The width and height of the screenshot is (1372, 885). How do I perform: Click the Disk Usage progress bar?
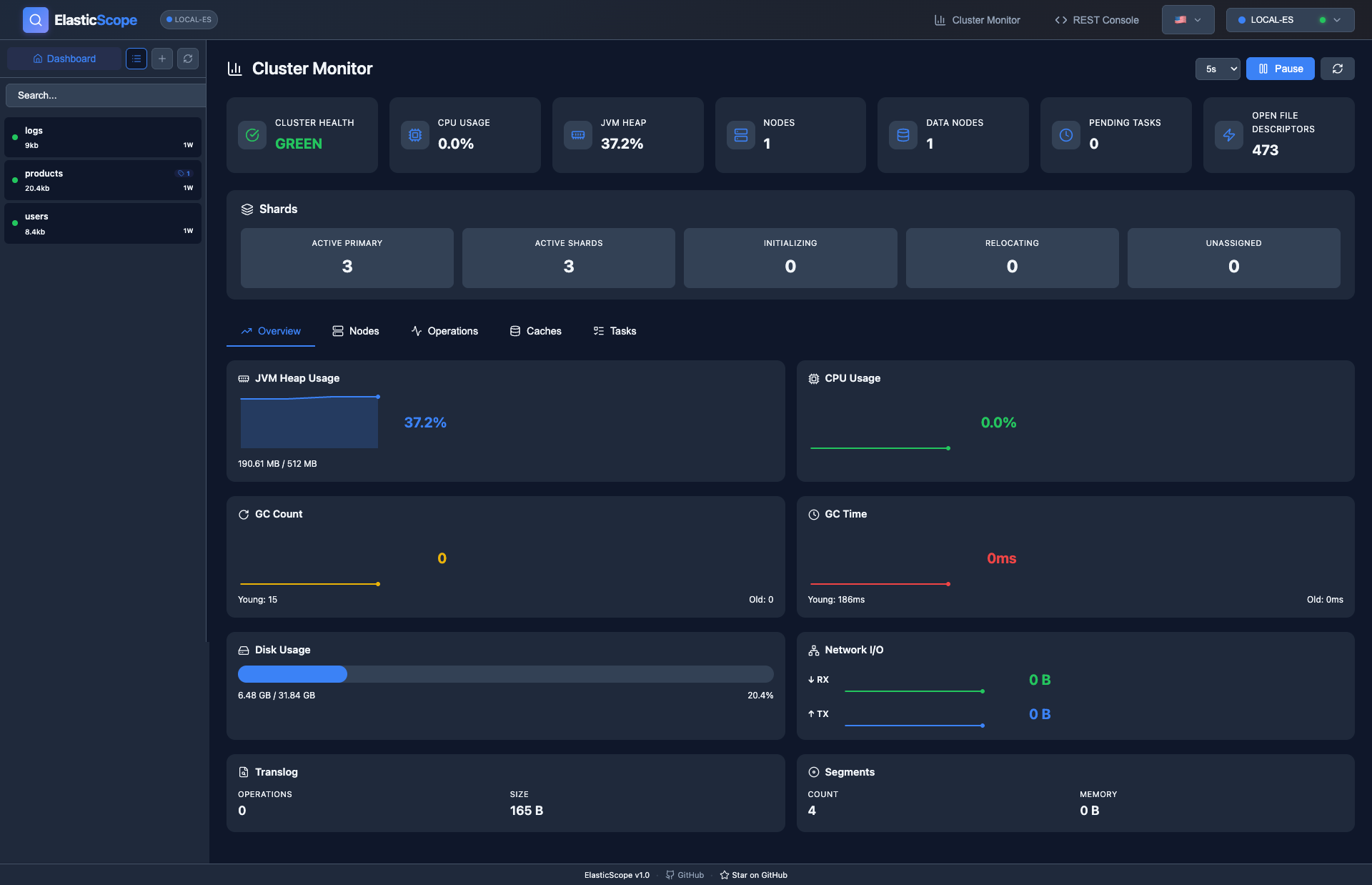505,674
